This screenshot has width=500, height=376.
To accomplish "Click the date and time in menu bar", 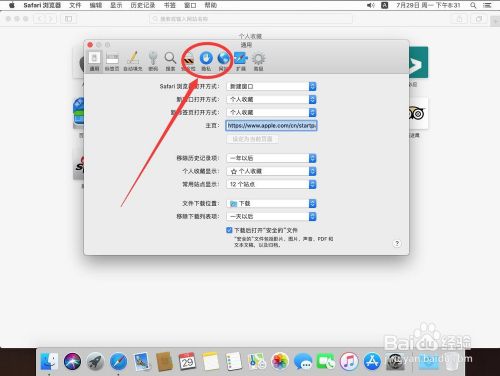I will (x=428, y=5).
